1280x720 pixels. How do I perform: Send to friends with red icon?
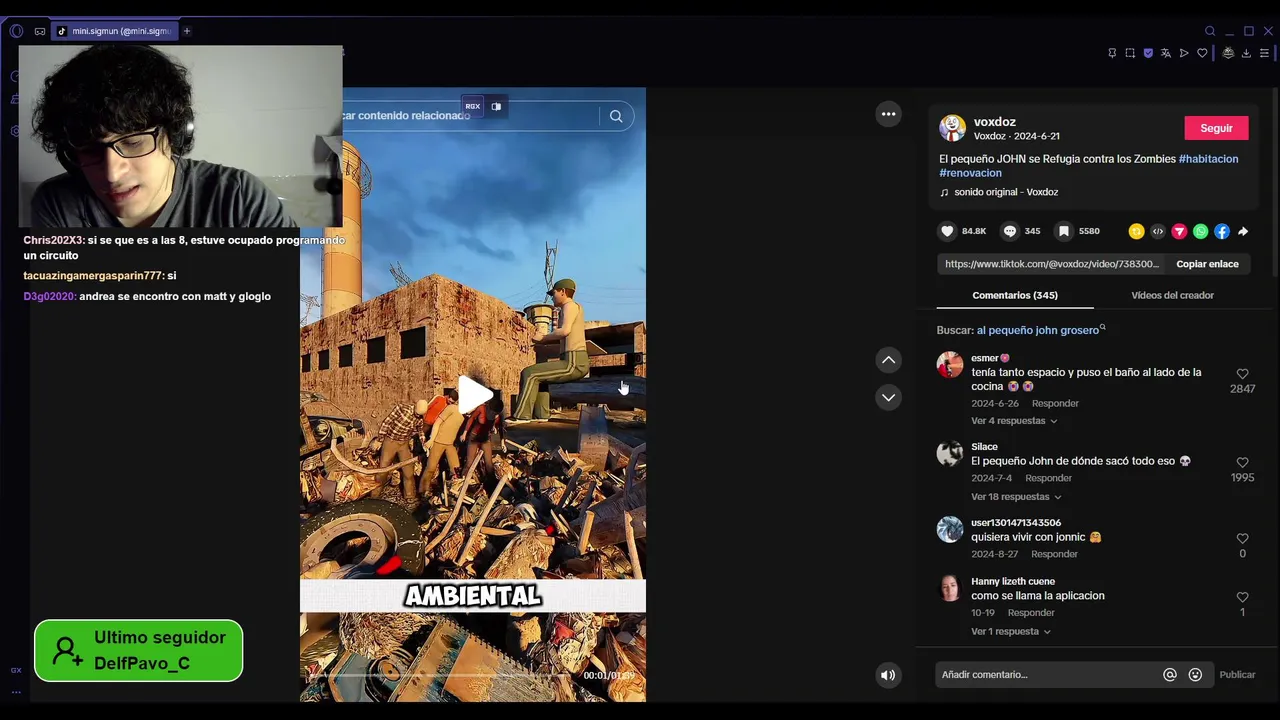tap(1179, 231)
